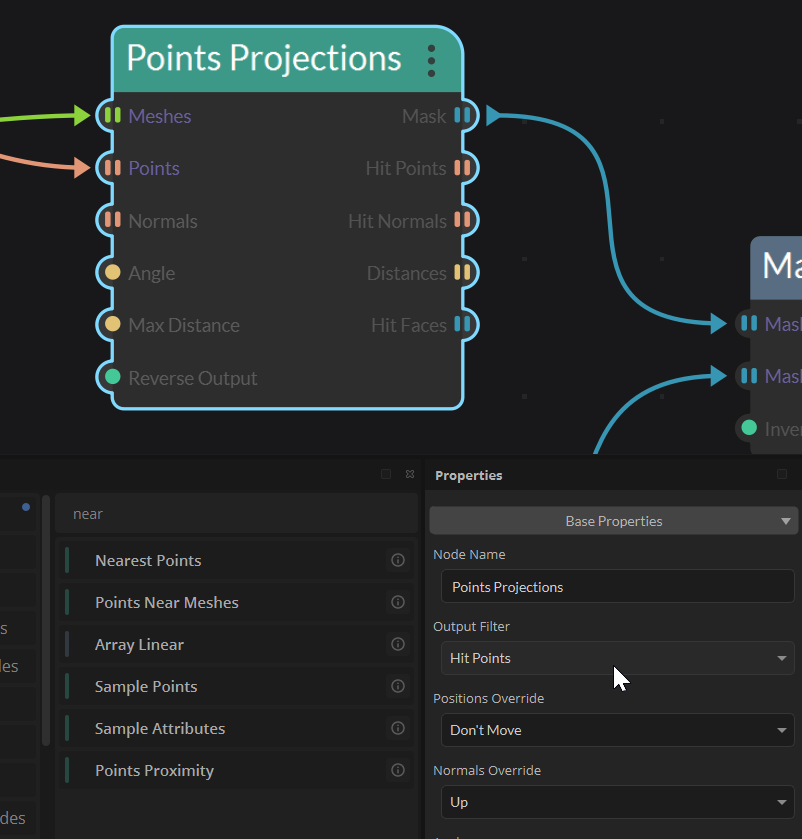Open the Normals Override dropdown
Image resolution: width=802 pixels, height=839 pixels.
[617, 802]
